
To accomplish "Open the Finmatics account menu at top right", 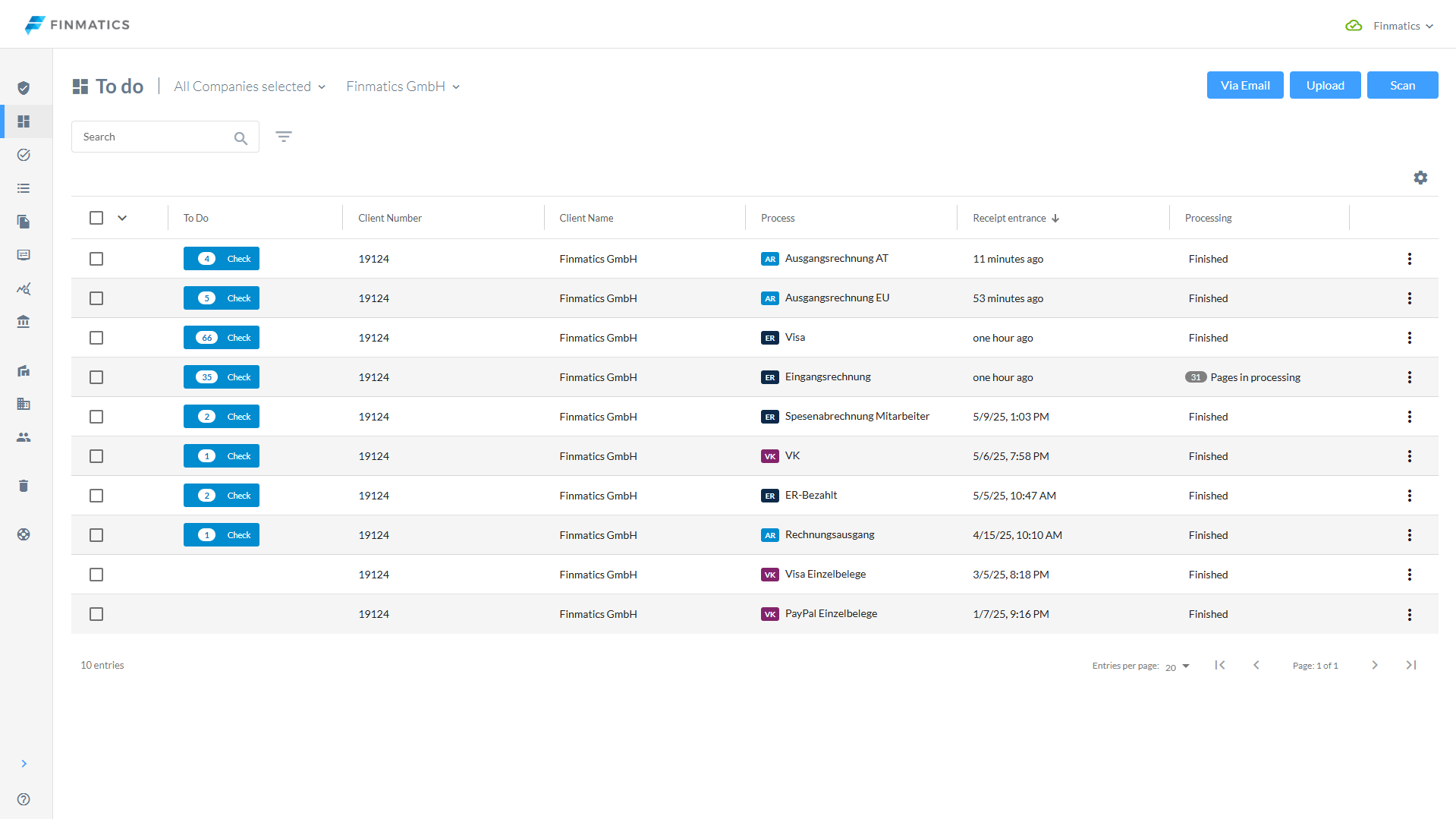I will tap(1402, 25).
